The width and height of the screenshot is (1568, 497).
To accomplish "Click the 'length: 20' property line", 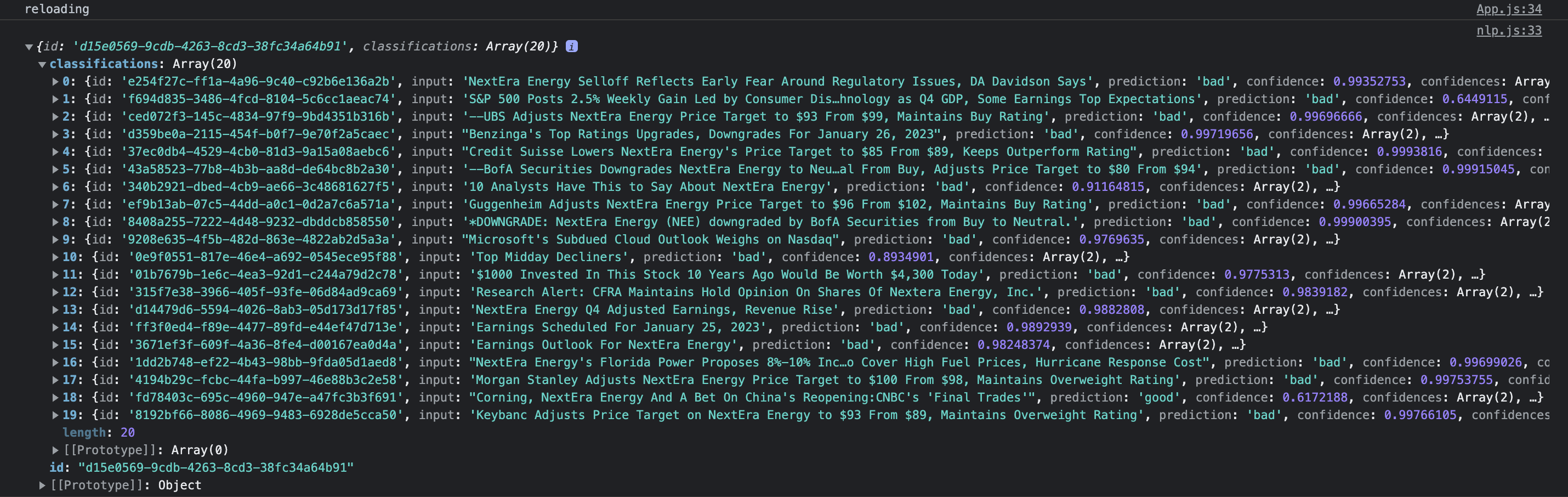I will tap(99, 432).
